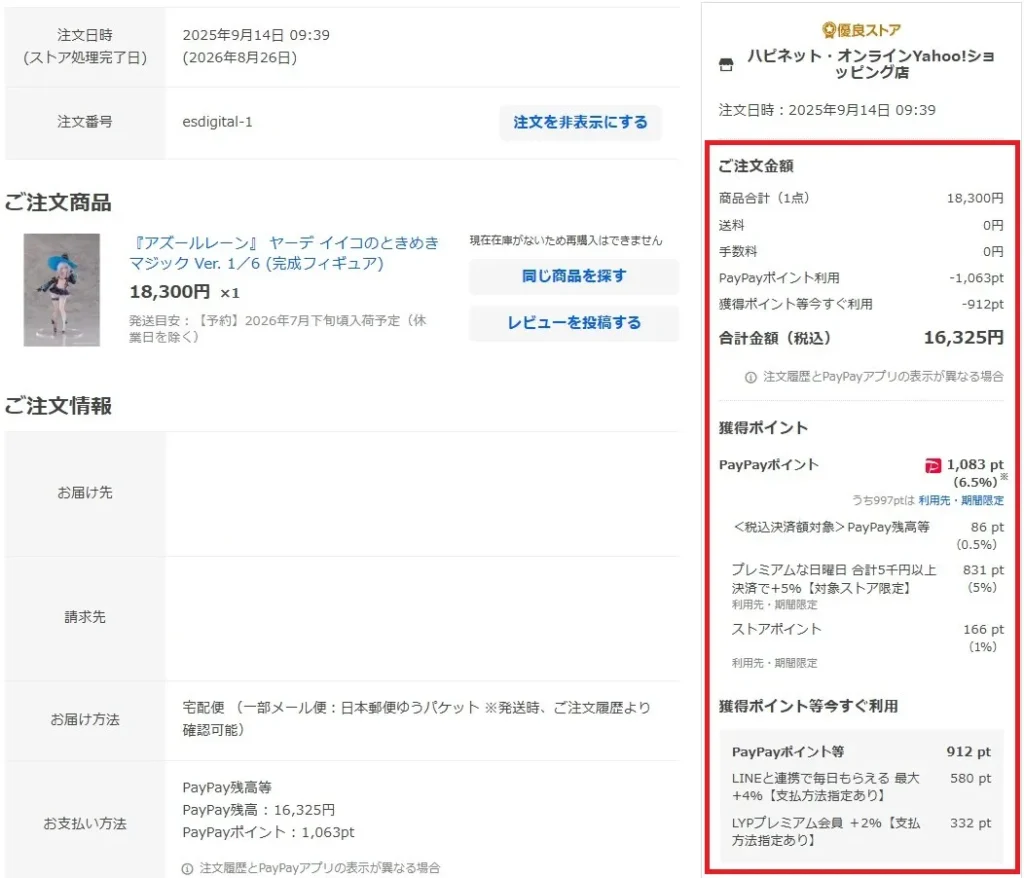The image size is (1024, 878).
Task: Click the 宅配便 delivery method description
Action: pyautogui.click(x=417, y=719)
